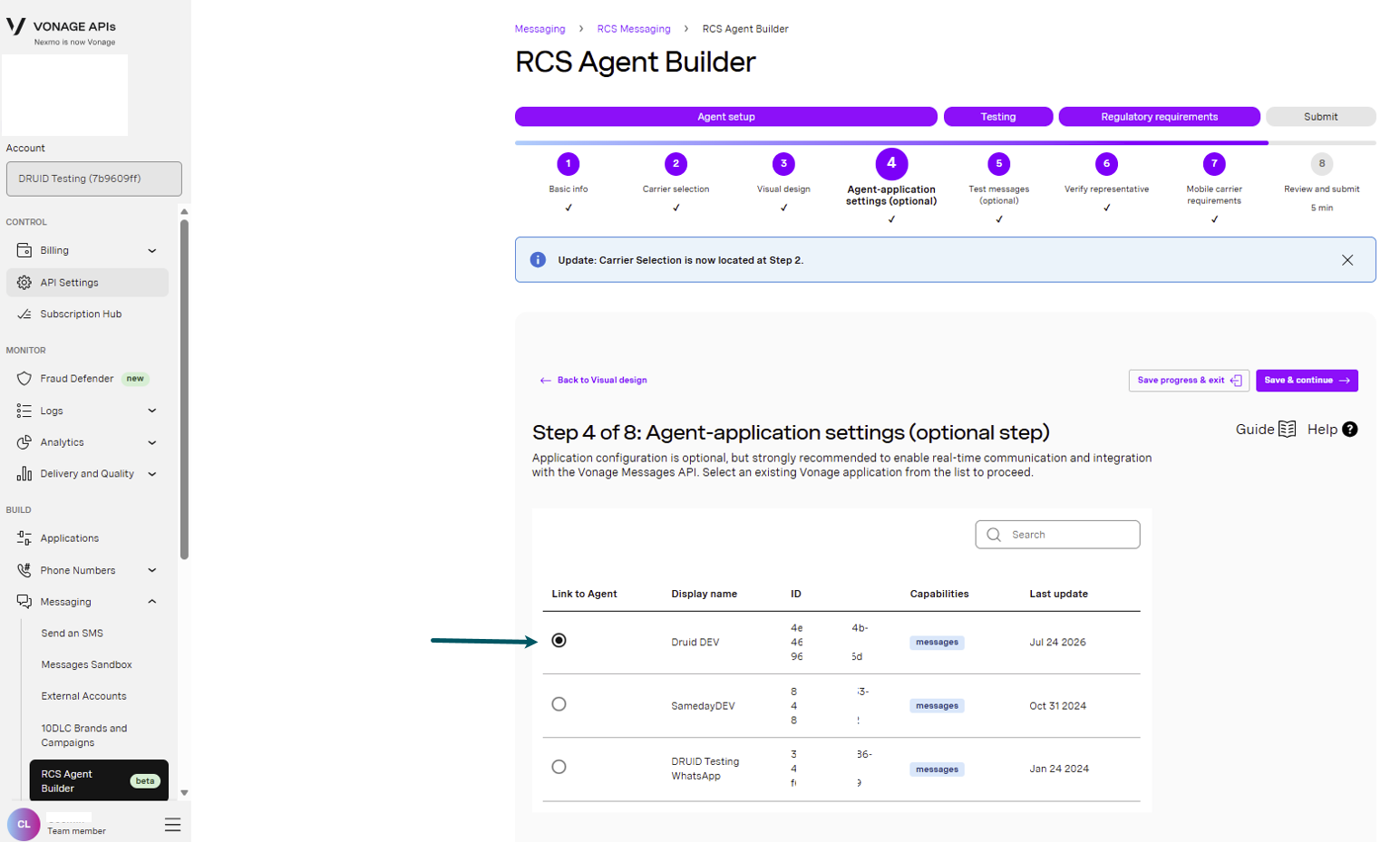Open the hamburger menu at sidebar bottom
This screenshot has height=842, width=1400.
click(x=172, y=825)
